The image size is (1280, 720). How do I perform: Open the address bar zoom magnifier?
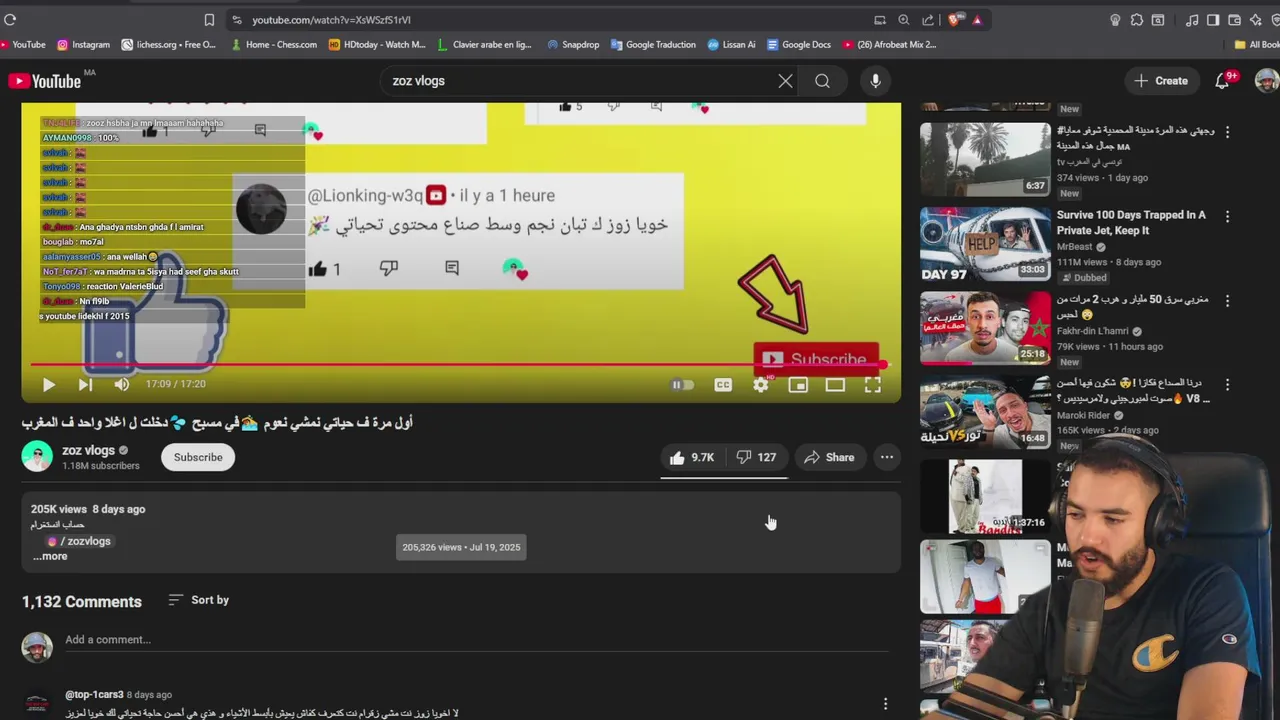[904, 19]
